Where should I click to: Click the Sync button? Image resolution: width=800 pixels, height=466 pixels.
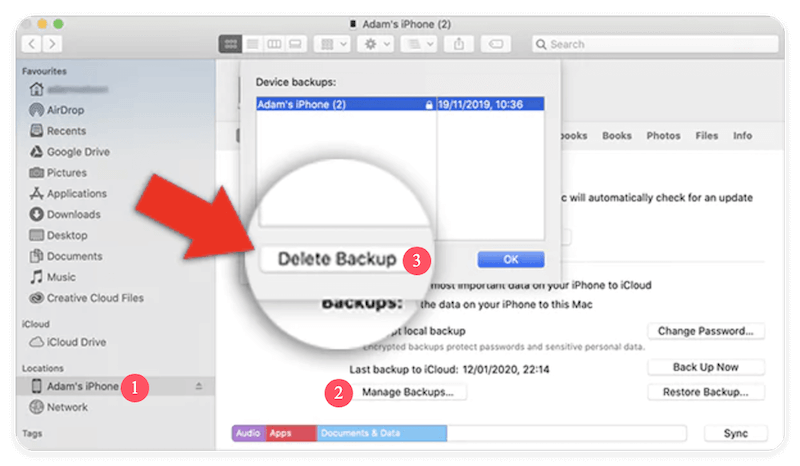coord(736,433)
